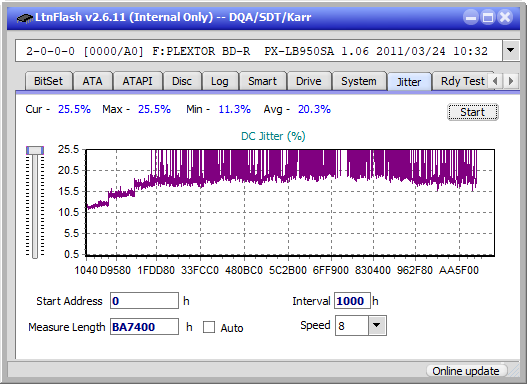The image size is (527, 384).
Task: Click inside the DC Jitter graph area
Action: pyautogui.click(x=290, y=203)
